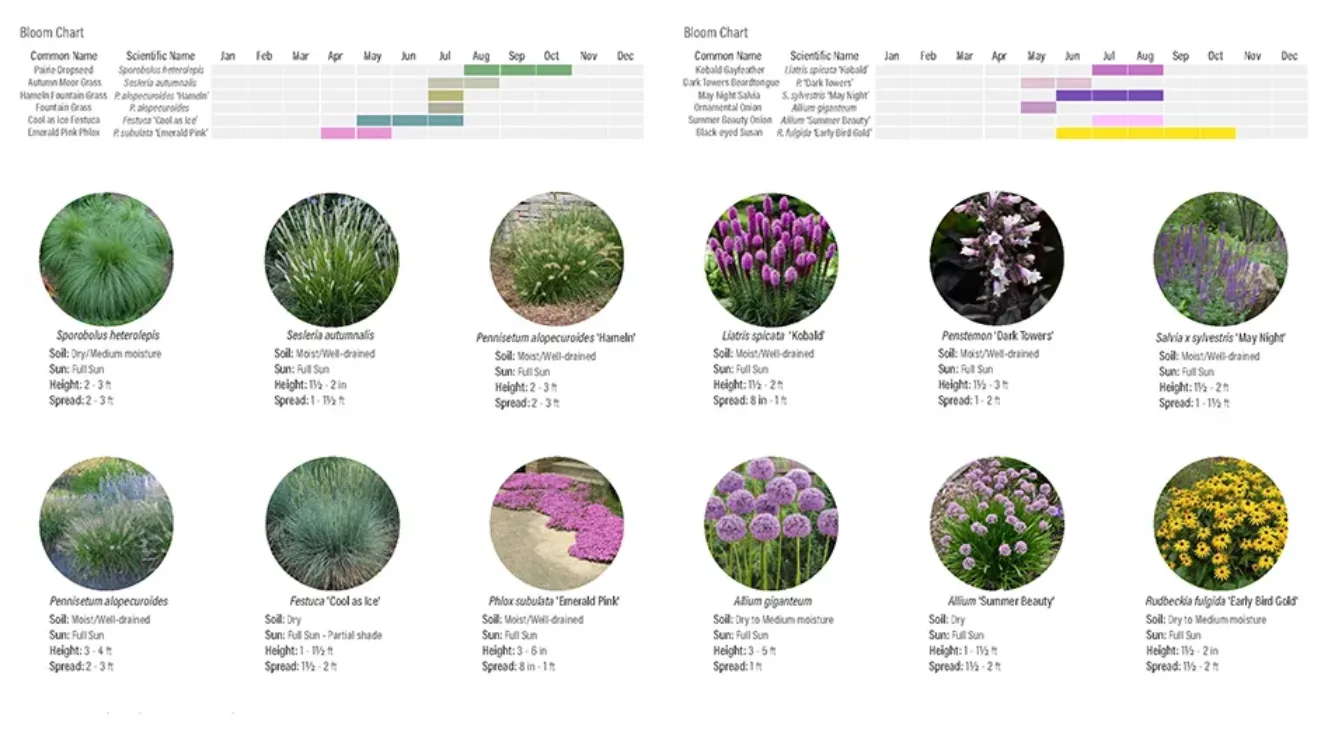
Task: Click the yellow Black-eyed Susan bloom bar
Action: (1146, 133)
